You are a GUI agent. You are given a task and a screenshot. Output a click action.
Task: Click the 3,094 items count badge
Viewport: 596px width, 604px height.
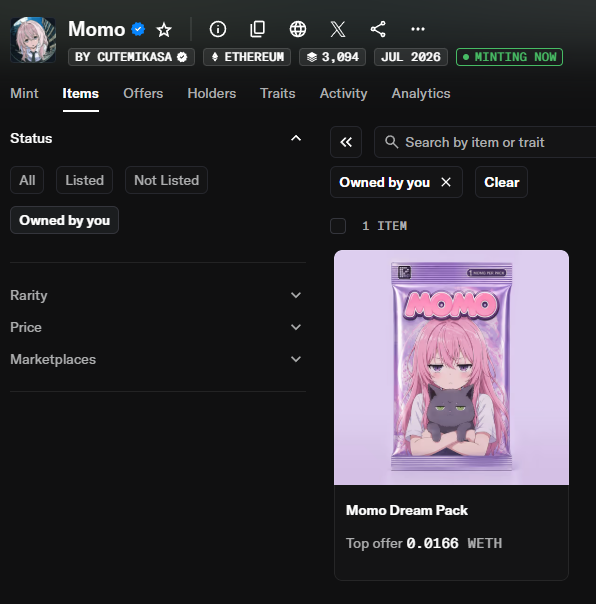(332, 57)
